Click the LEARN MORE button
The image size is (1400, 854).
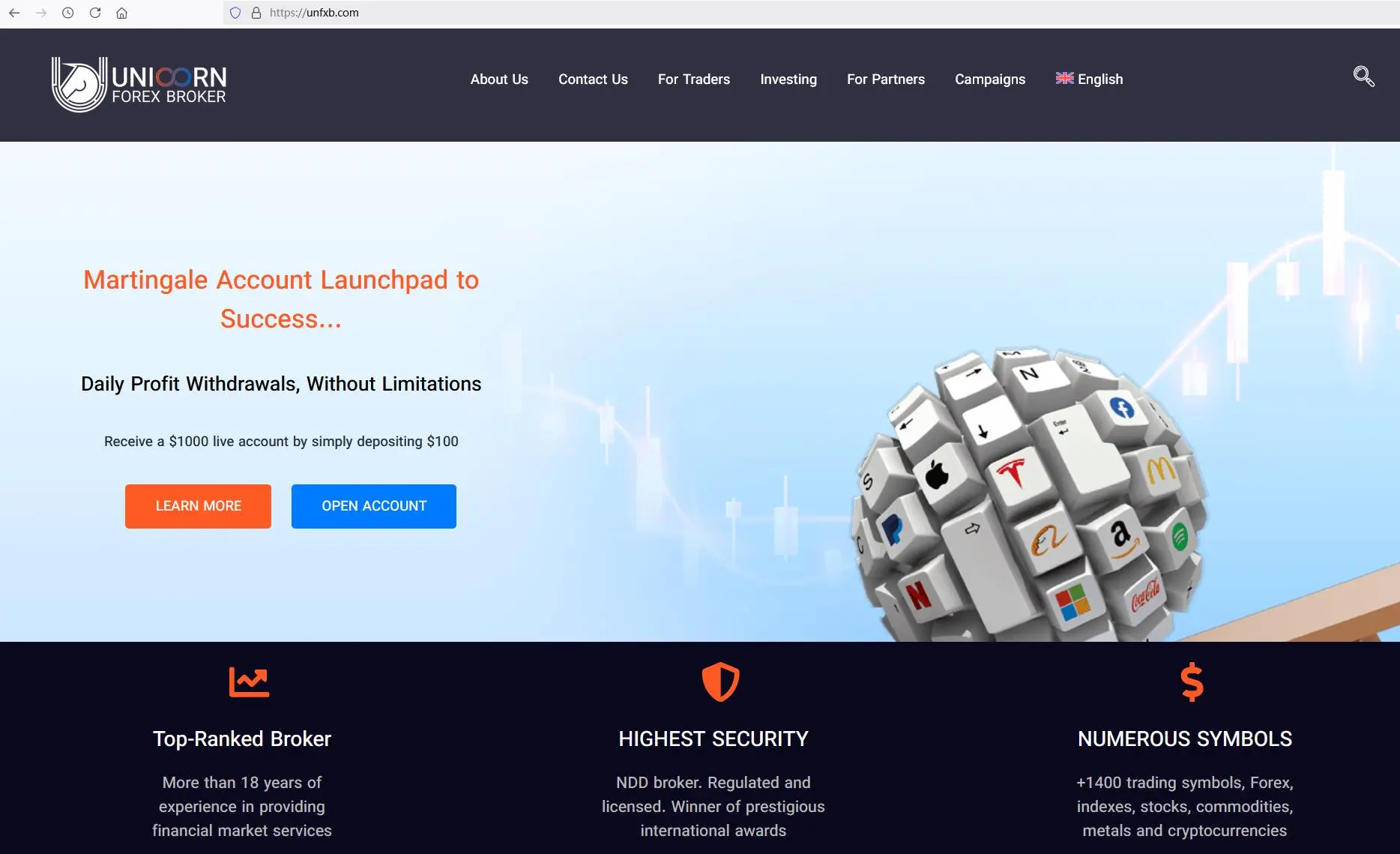198,506
